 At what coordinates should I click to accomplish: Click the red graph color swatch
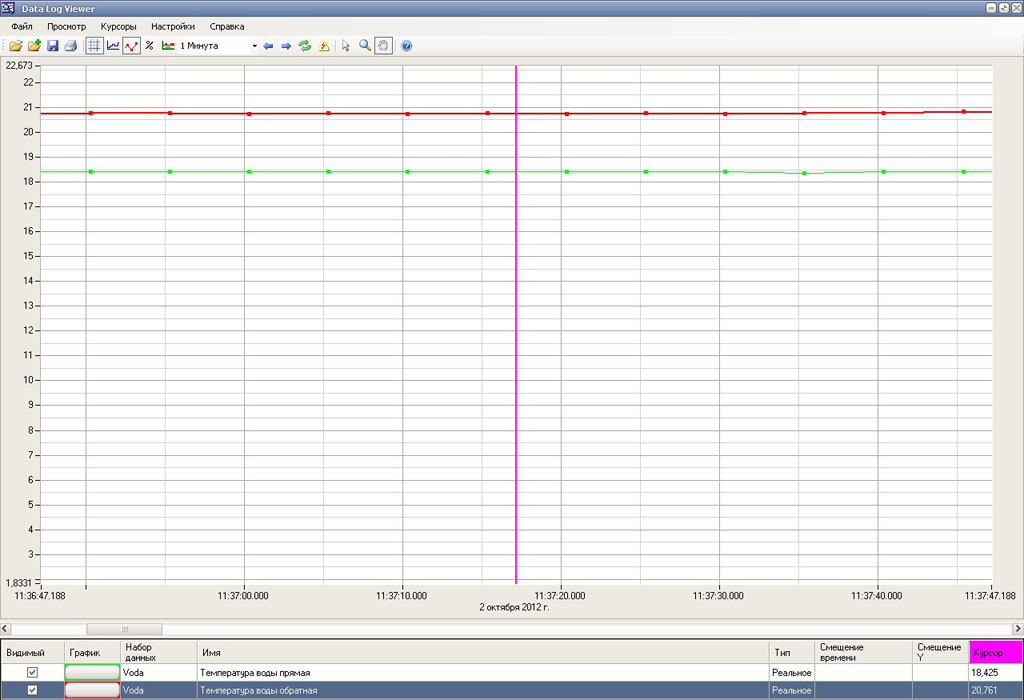[x=92, y=690]
